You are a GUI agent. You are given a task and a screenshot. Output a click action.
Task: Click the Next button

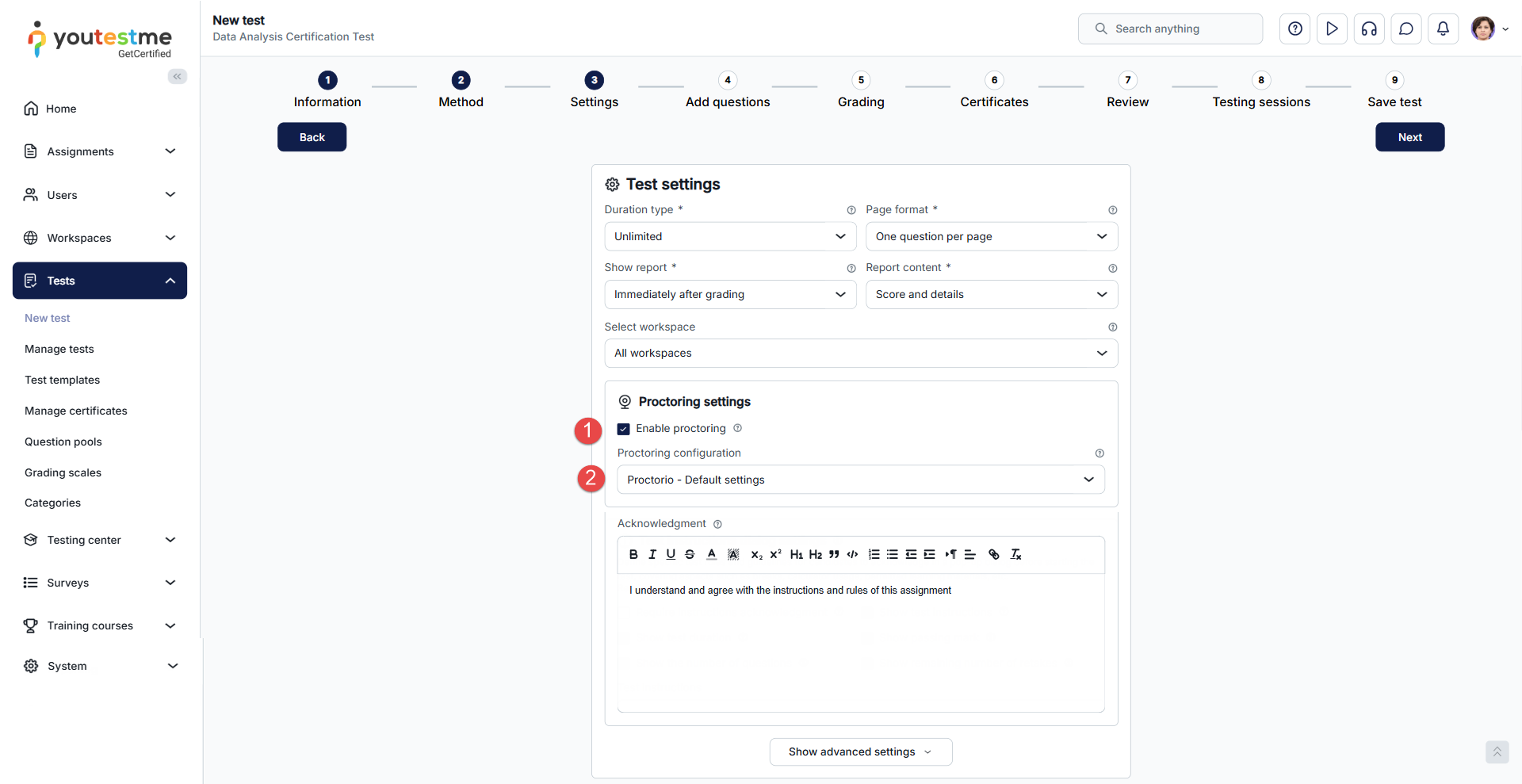[1409, 137]
